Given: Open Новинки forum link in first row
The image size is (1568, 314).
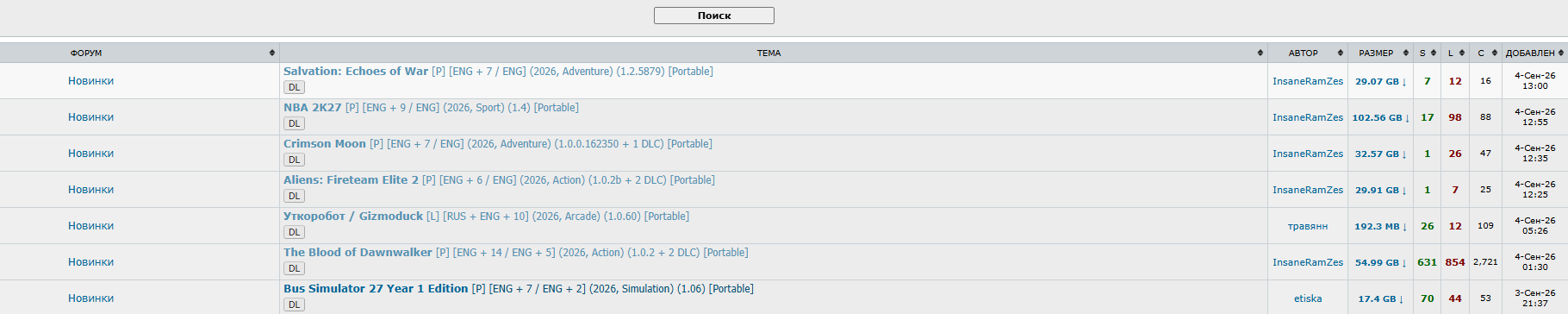Looking at the screenshot, I should (x=91, y=81).
